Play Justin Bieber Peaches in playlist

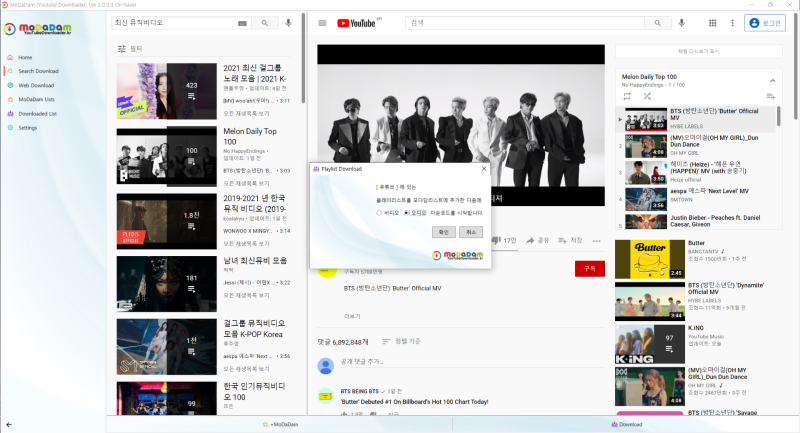[x=695, y=221]
